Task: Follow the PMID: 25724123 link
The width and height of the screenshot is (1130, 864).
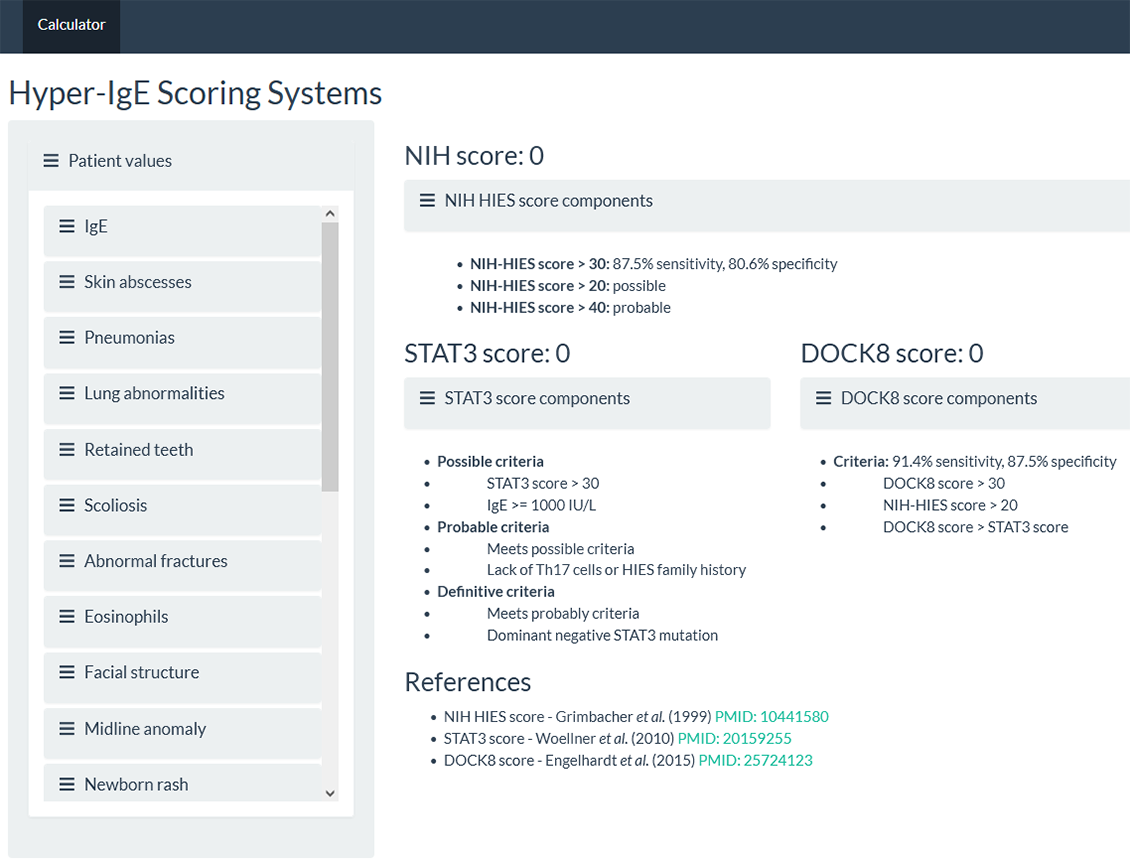Action: pyautogui.click(x=755, y=761)
